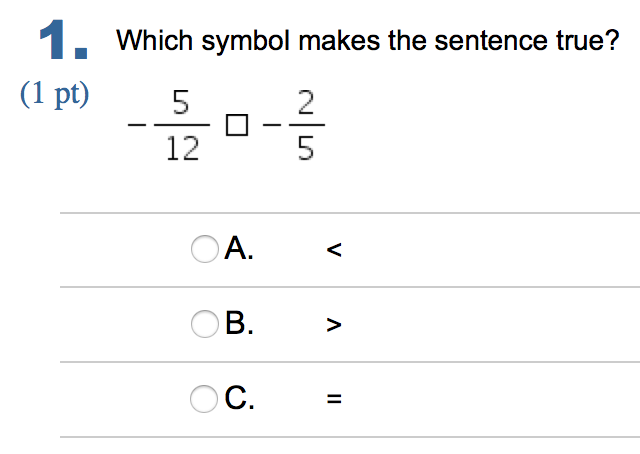Click the numerator 5 above the 12

181,102
